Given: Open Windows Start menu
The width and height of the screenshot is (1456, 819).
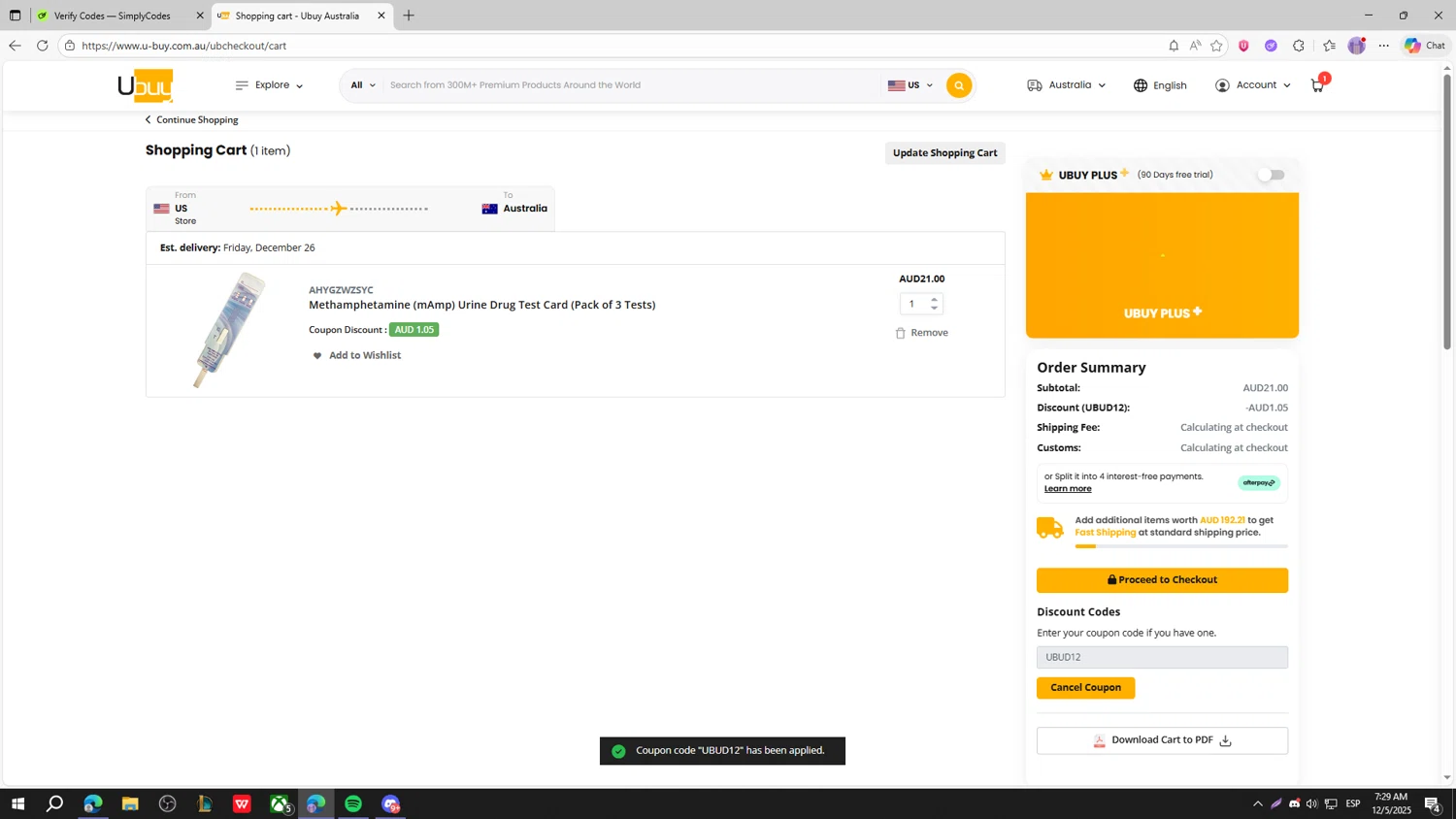Looking at the screenshot, I should point(17,803).
